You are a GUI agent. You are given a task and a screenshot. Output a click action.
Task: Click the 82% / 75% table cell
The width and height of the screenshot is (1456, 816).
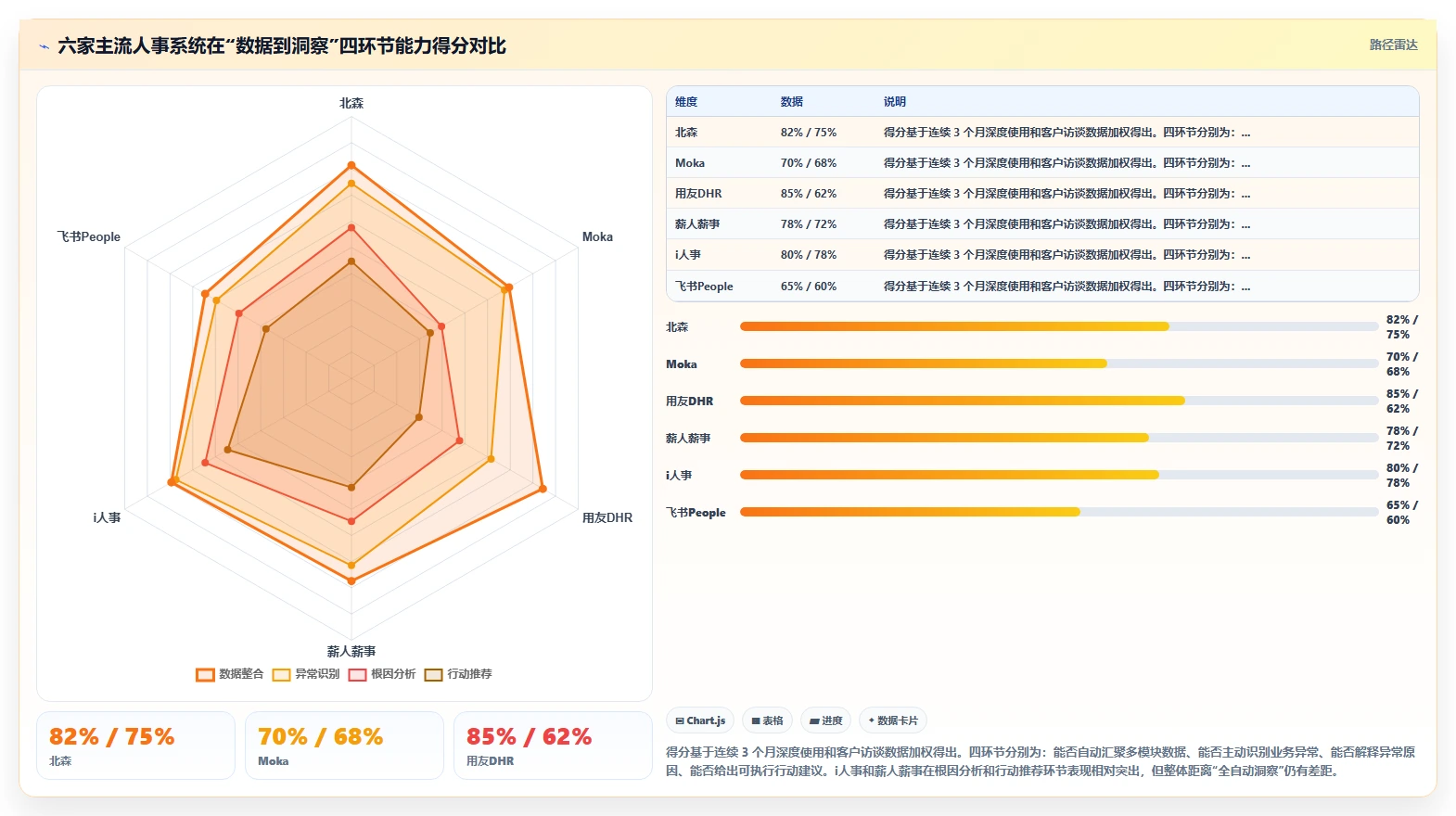coord(809,133)
